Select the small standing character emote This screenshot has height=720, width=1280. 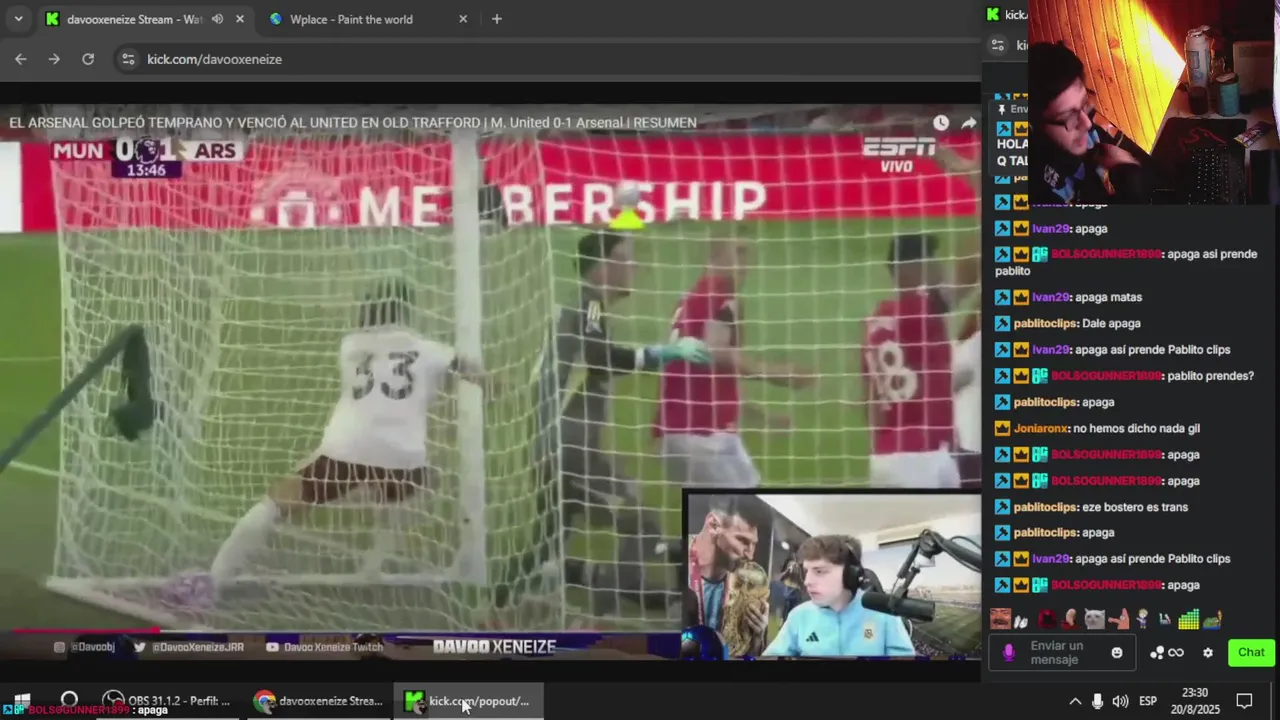point(1142,620)
